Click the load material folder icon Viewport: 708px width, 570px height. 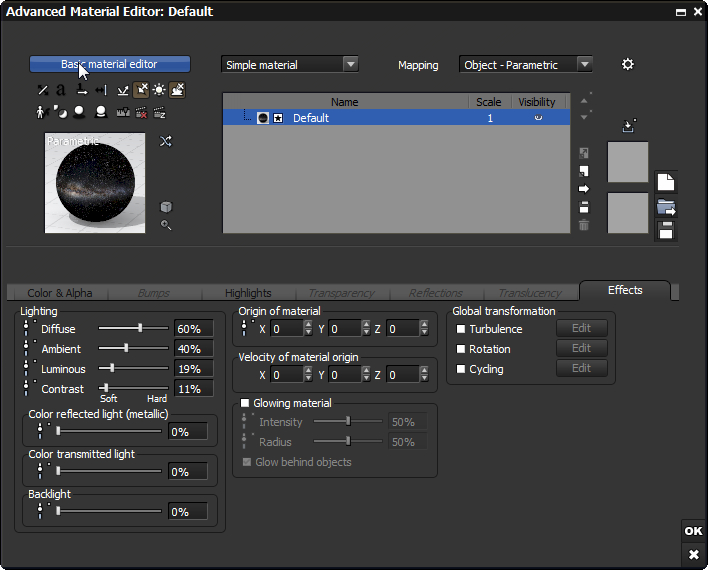coord(666,207)
